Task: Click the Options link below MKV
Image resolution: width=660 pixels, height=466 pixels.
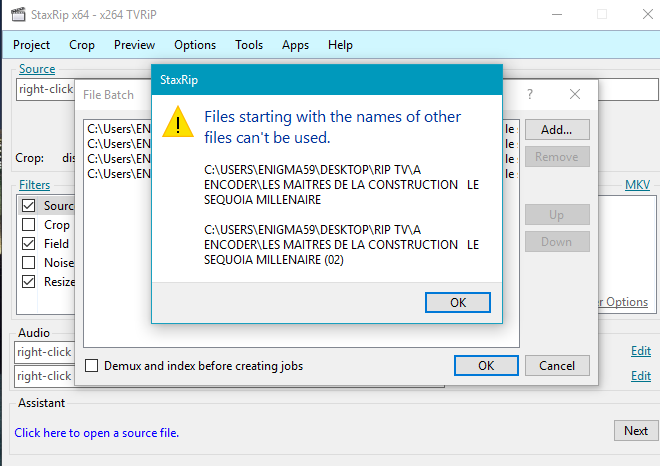Action: pos(623,302)
